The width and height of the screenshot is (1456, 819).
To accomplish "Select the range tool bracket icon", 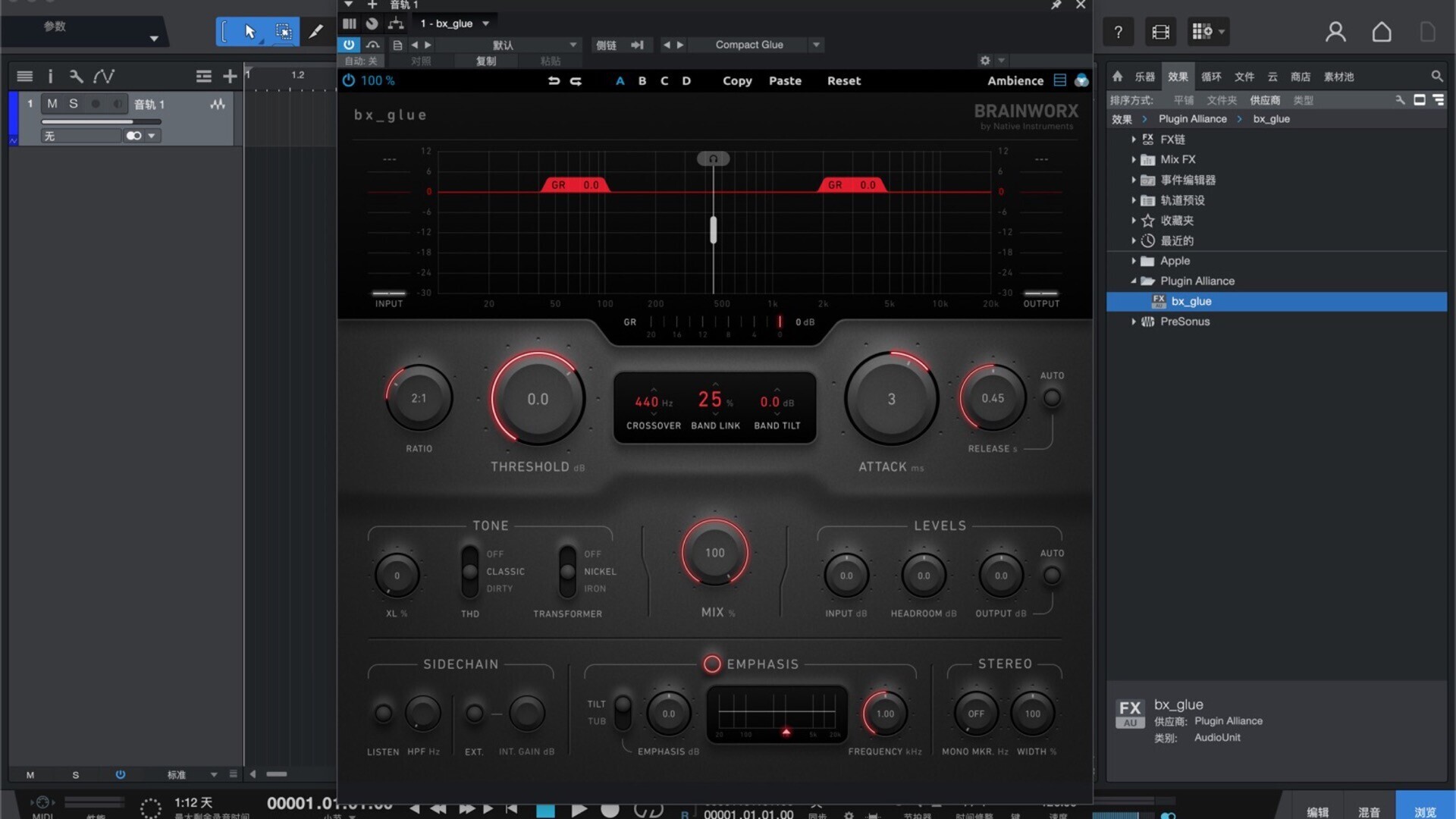I will 224,32.
